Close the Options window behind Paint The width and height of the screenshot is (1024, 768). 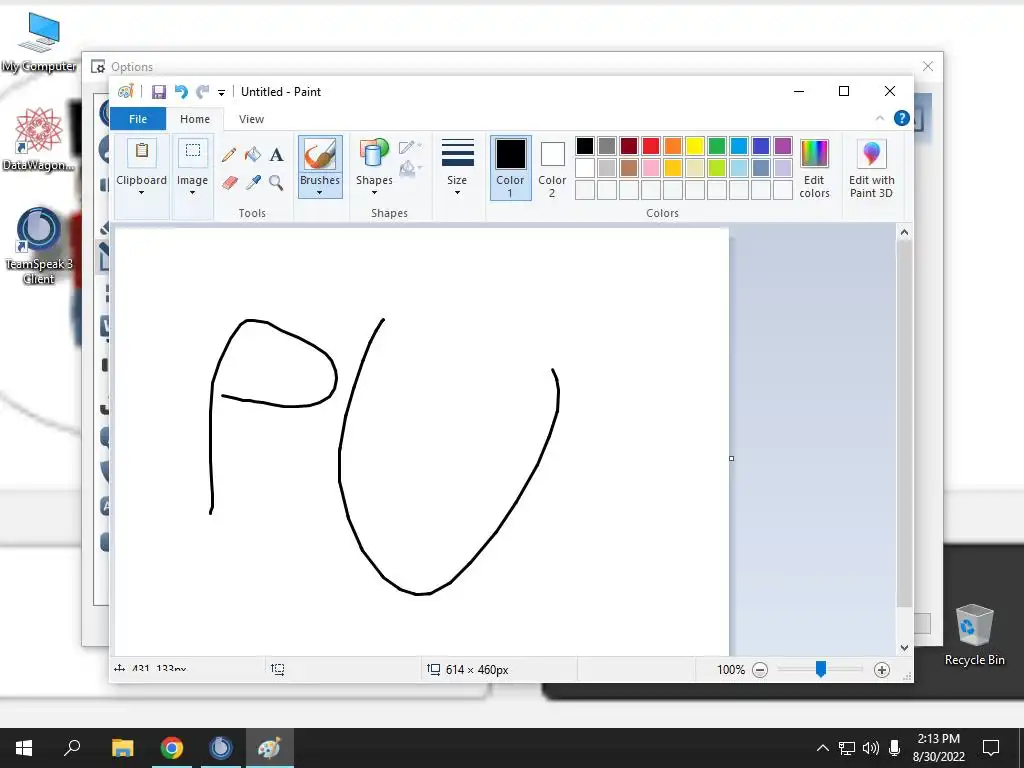928,66
